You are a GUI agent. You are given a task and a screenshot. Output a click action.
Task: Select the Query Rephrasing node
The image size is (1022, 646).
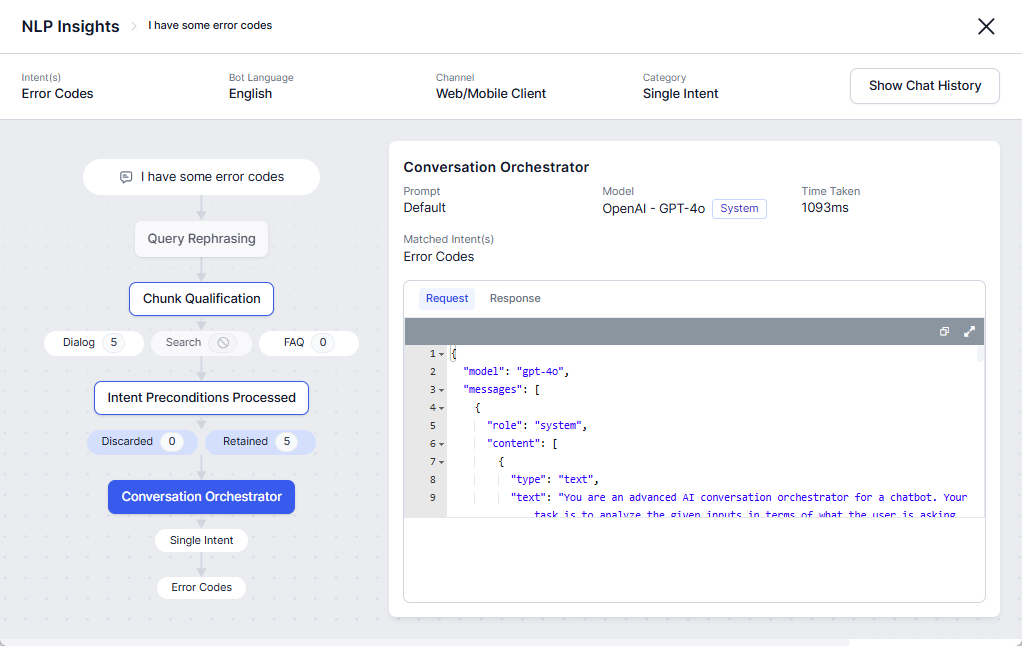click(201, 239)
